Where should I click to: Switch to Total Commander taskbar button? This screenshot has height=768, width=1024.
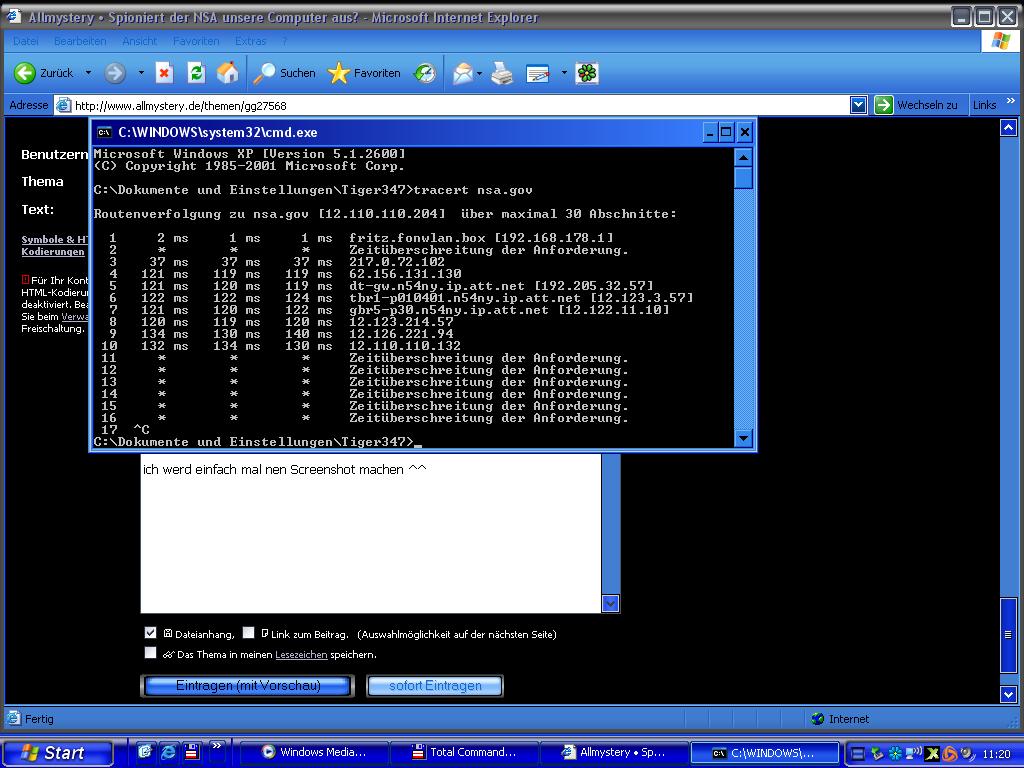[x=465, y=752]
